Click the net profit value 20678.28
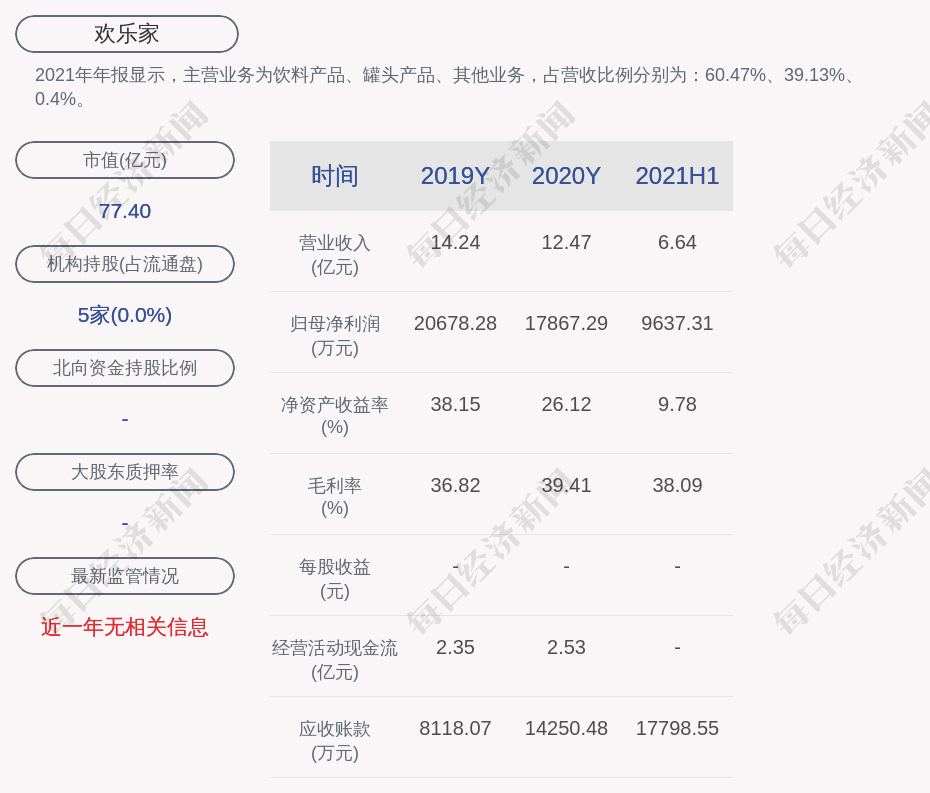The image size is (930, 793). [x=455, y=323]
